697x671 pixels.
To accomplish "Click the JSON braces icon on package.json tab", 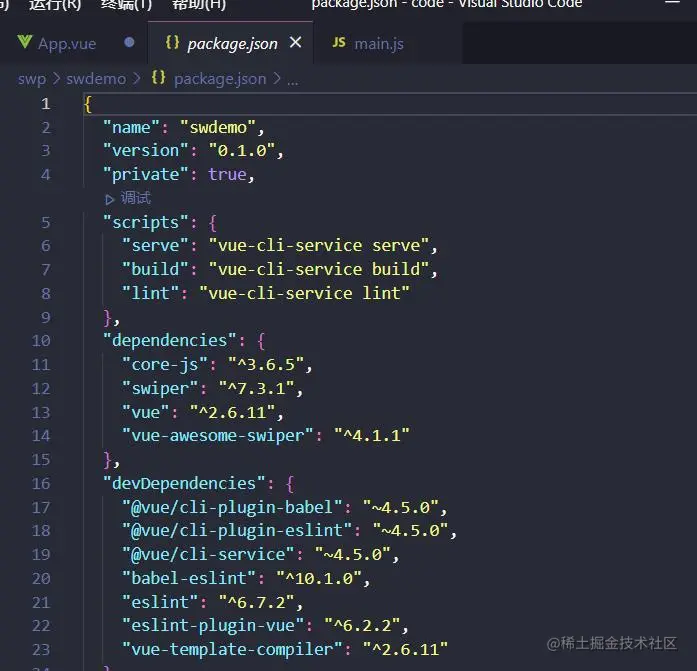I will (x=172, y=43).
